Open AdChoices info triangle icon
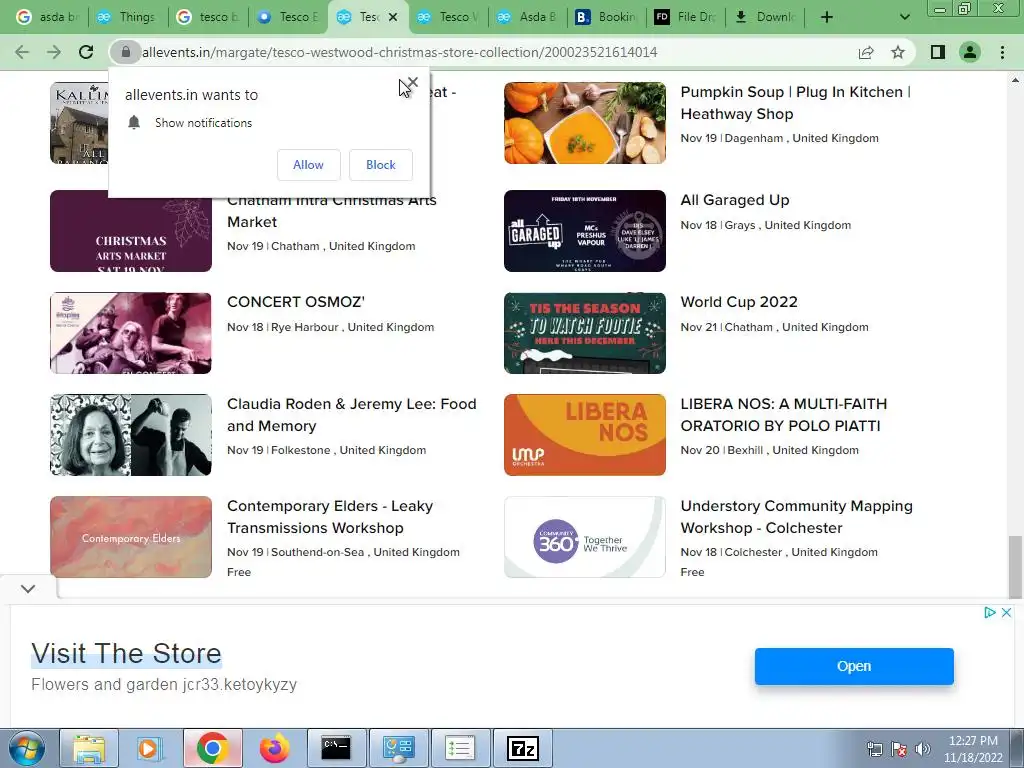1024x768 pixels. pyautogui.click(x=990, y=613)
